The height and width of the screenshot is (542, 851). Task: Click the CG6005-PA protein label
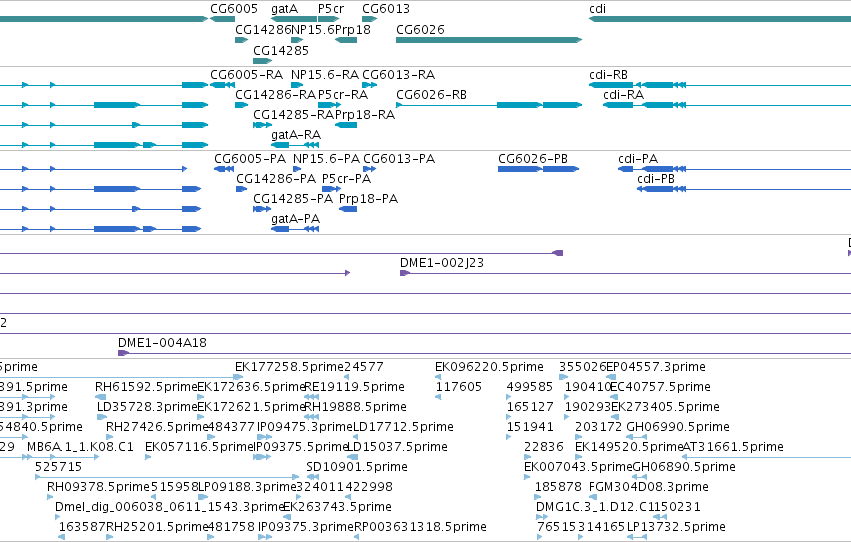tap(250, 158)
